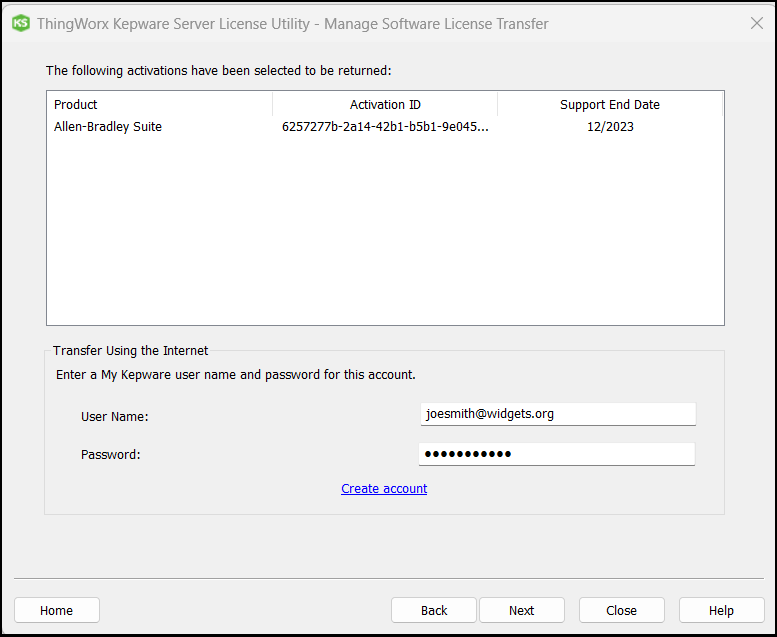Click the Kepware KS application icon
The height and width of the screenshot is (637, 777).
(x=20, y=23)
